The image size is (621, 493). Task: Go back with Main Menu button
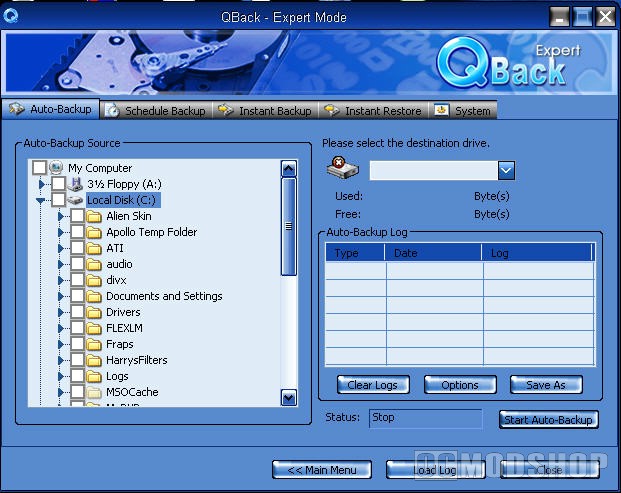[322, 470]
